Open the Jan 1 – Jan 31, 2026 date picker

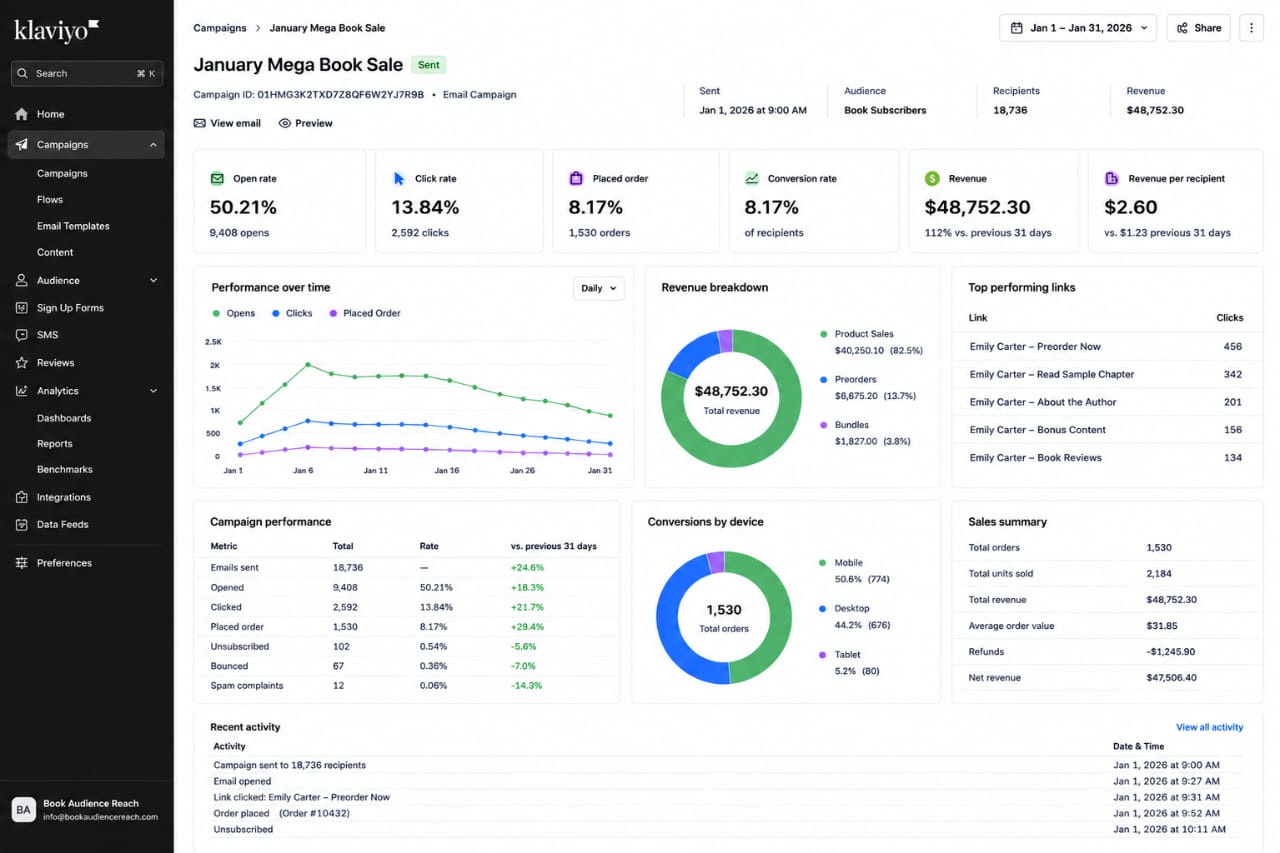[1078, 28]
